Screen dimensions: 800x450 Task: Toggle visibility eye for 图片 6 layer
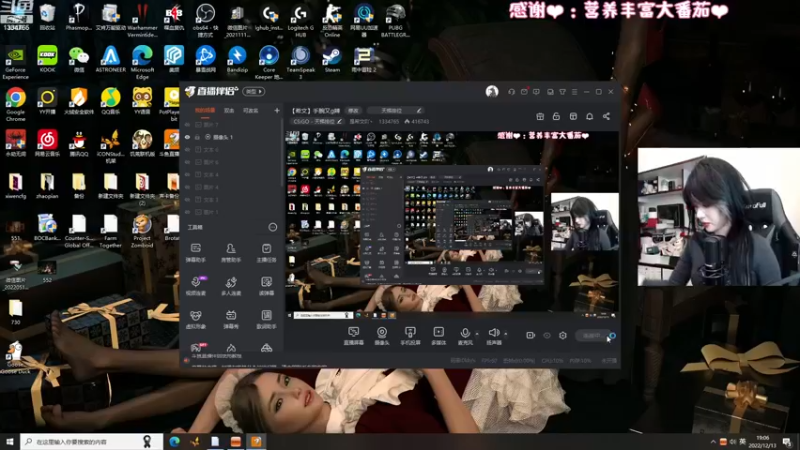coord(187,162)
